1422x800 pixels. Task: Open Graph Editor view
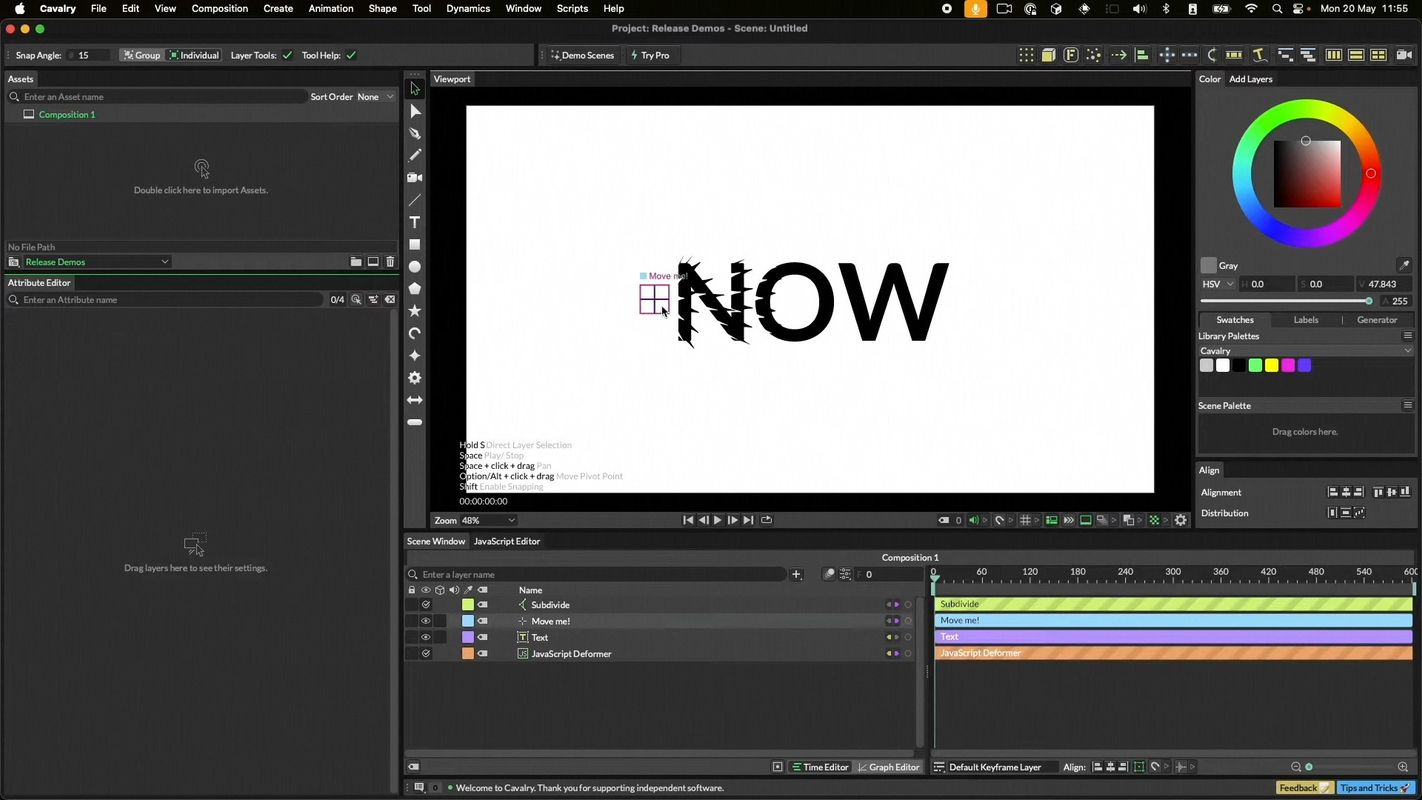(888, 767)
